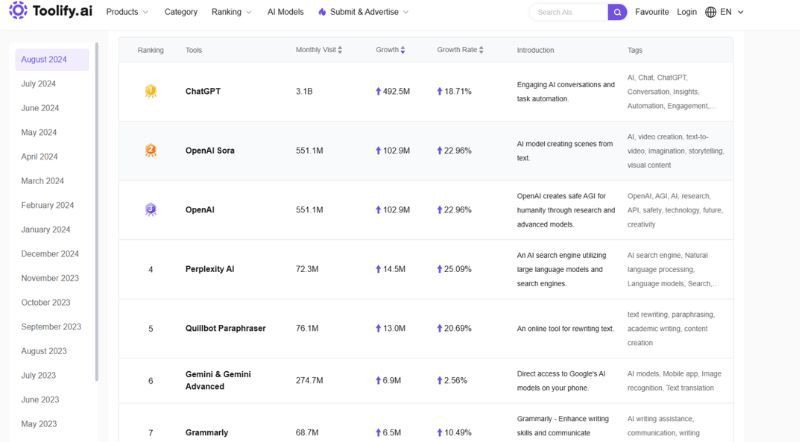Click the 10.49% growth rate value
The height and width of the screenshot is (442, 800).
pos(458,432)
